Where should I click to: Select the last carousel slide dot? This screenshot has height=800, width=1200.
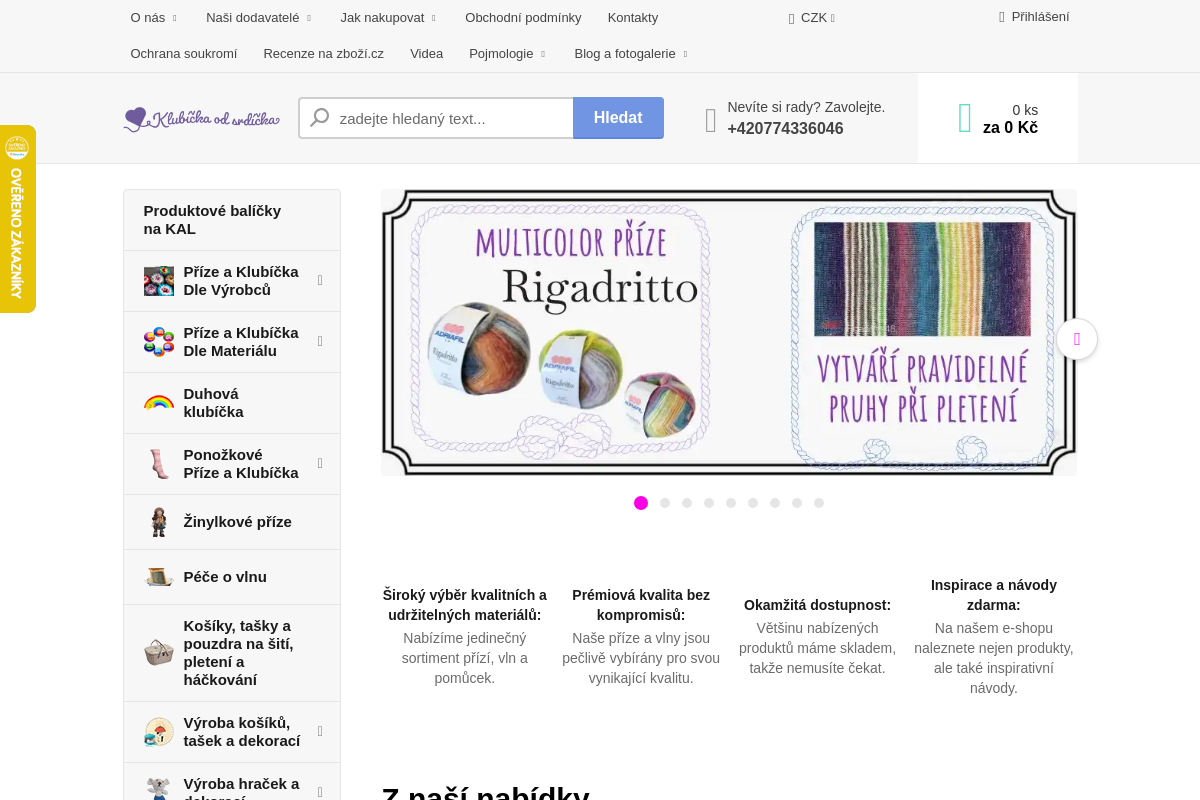819,503
